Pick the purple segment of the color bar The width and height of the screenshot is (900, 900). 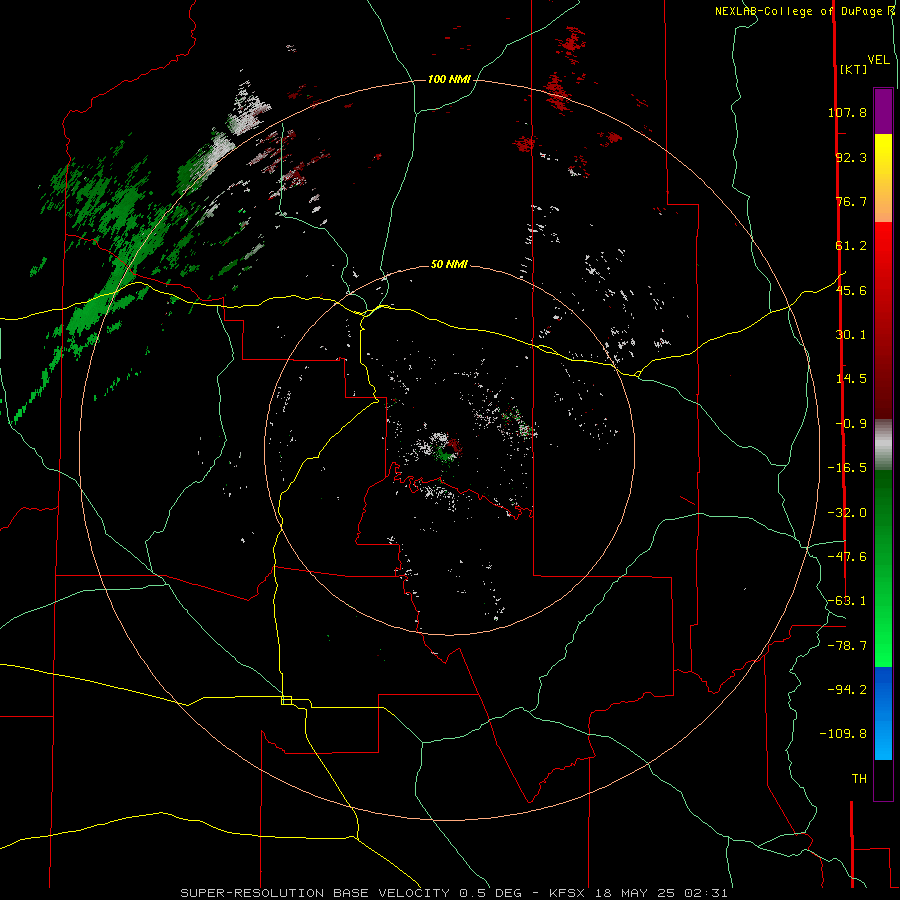(x=883, y=111)
